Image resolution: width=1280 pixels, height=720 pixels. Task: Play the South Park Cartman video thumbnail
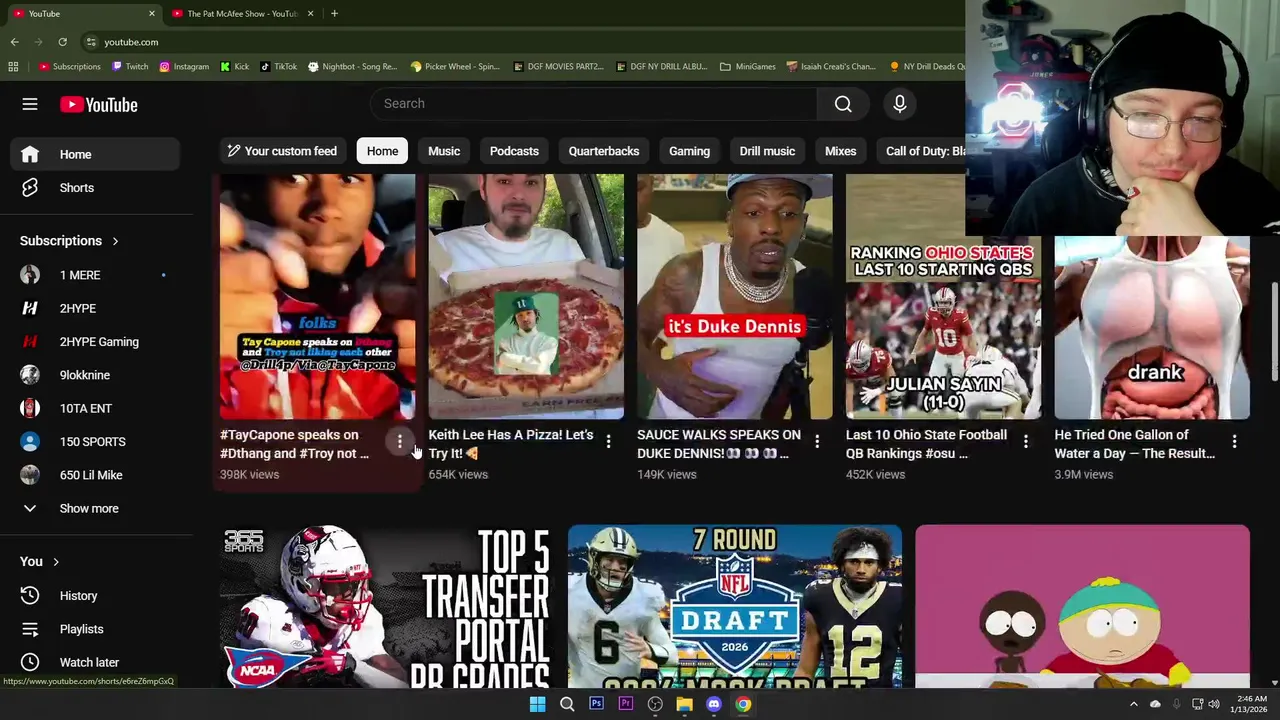(1082, 607)
